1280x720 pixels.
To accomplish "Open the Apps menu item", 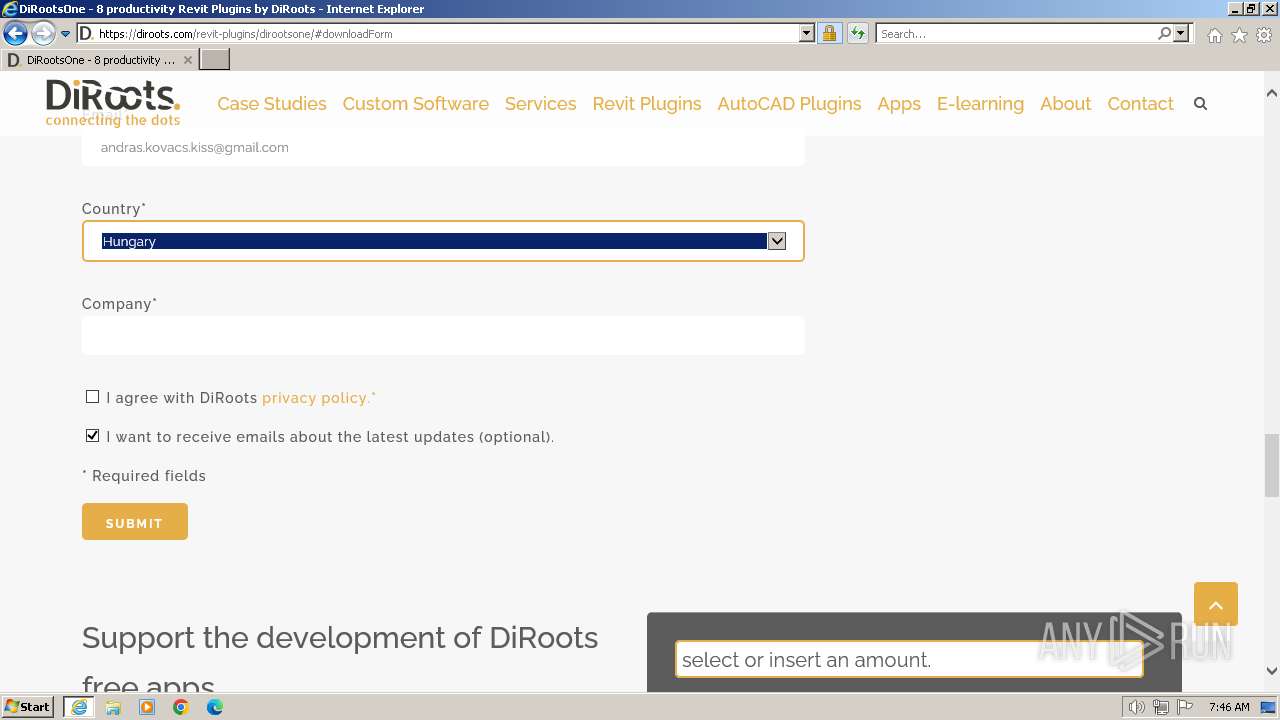I will point(899,104).
